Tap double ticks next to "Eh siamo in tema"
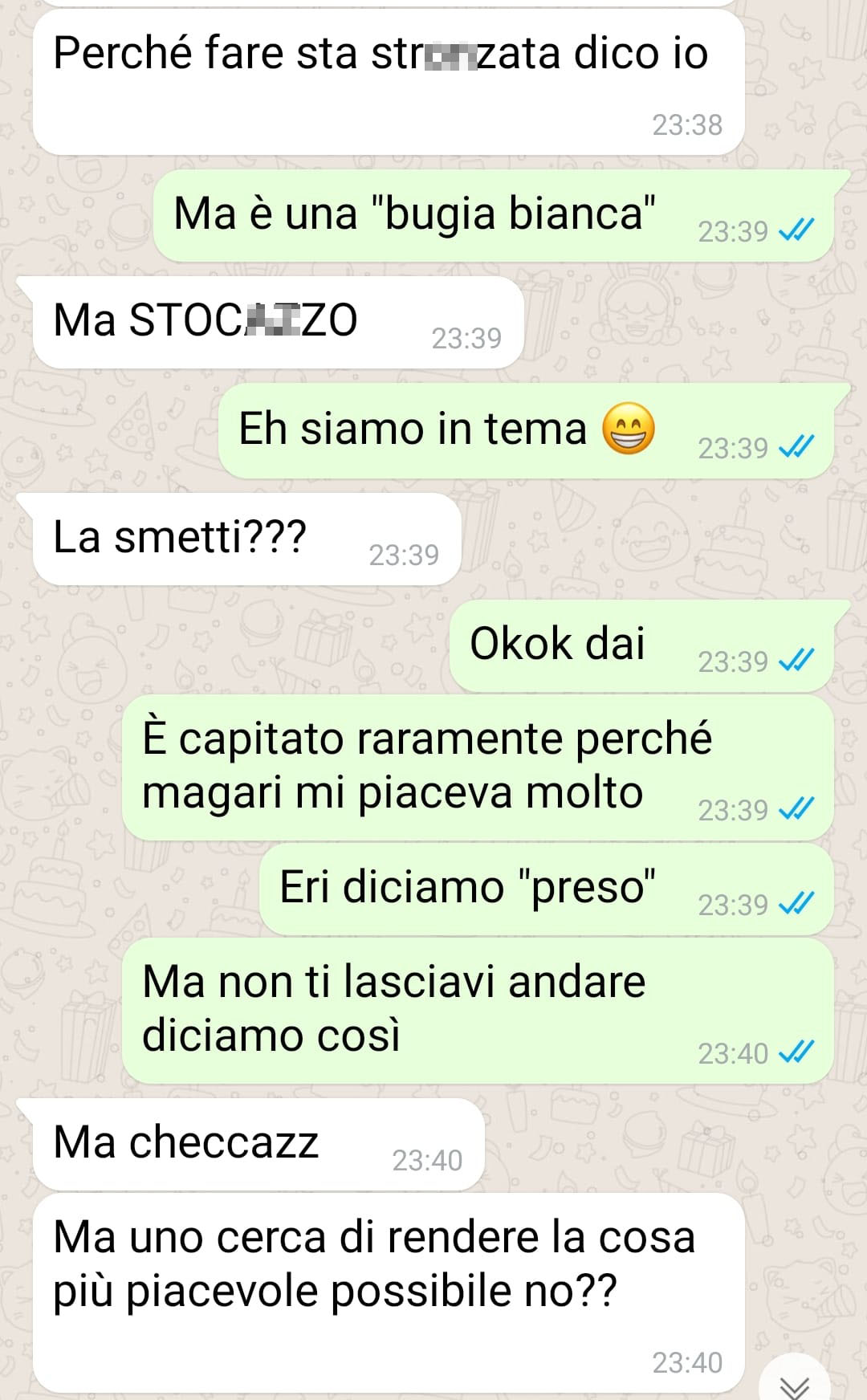The image size is (867, 1400). pos(796,448)
